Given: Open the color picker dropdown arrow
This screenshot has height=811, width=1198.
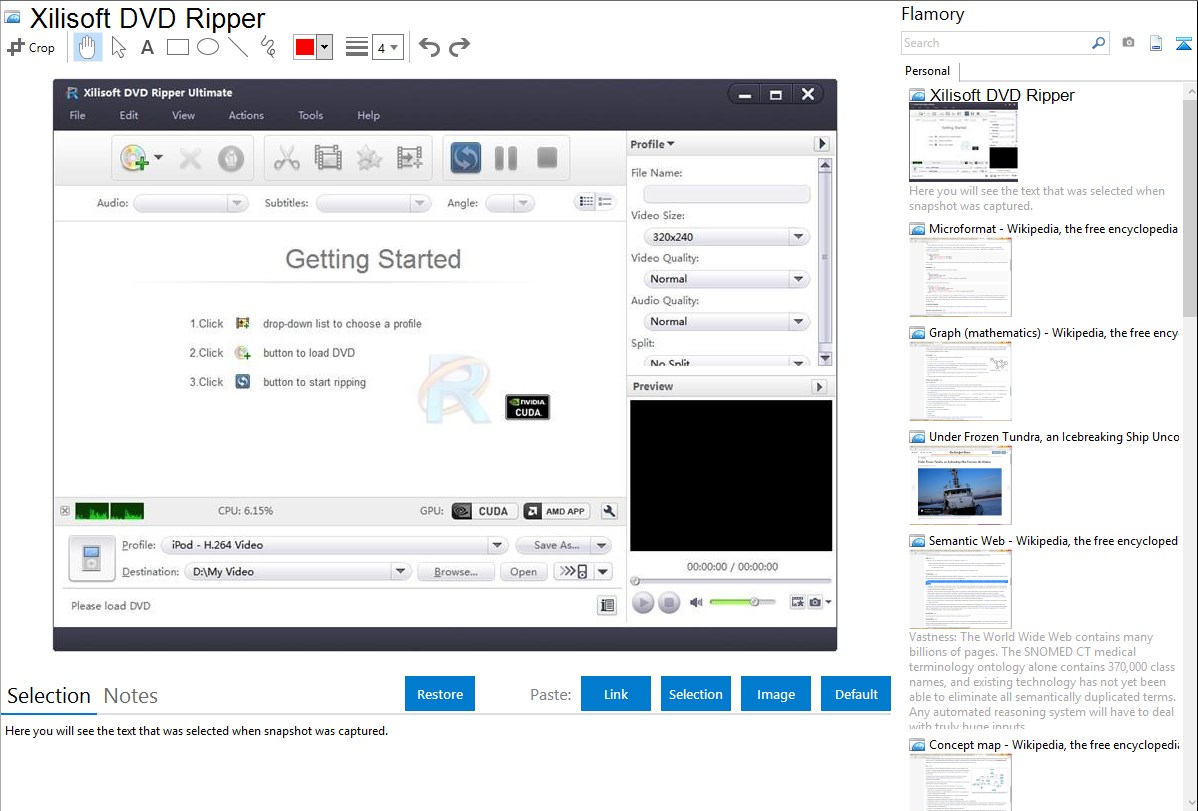Looking at the screenshot, I should click(324, 47).
